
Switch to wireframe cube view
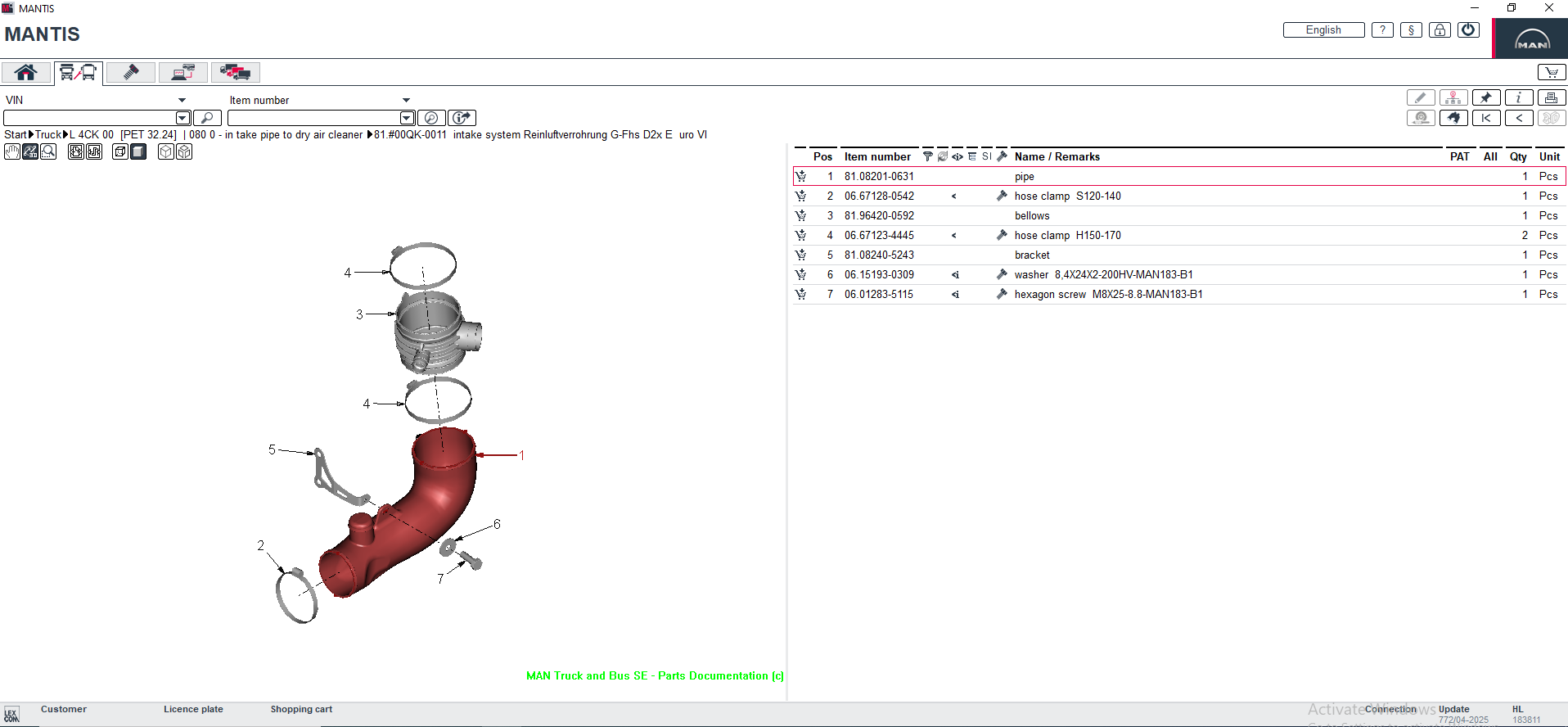120,151
